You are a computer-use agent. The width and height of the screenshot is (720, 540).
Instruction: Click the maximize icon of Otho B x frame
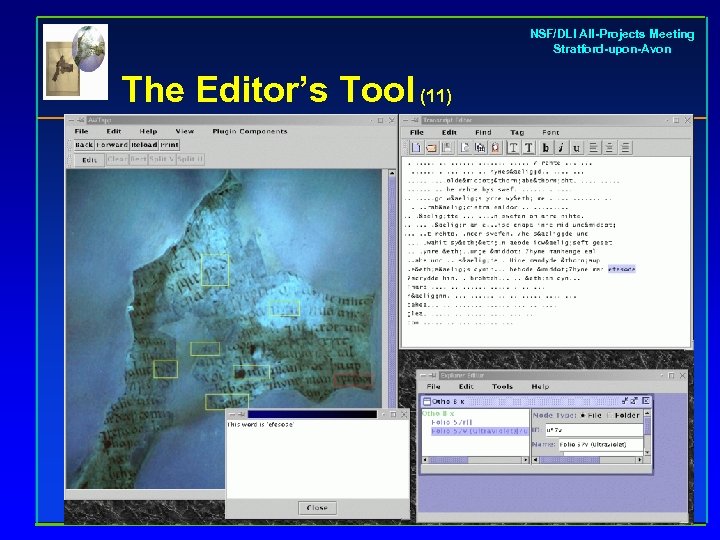[x=635, y=401]
